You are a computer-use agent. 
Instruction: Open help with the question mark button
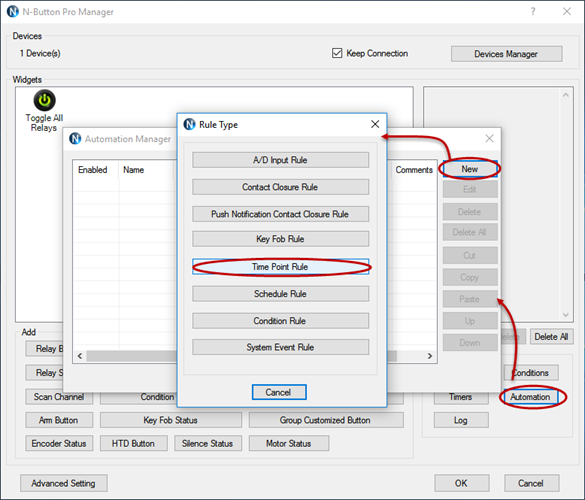533,12
